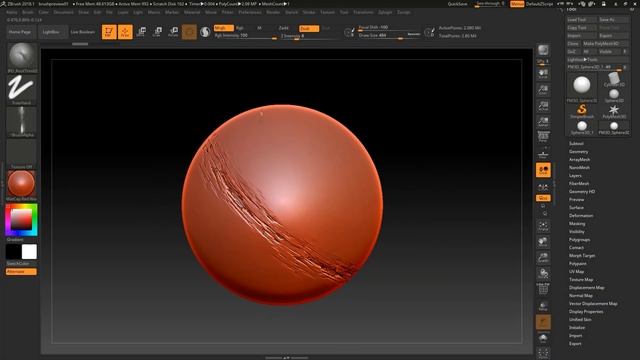Toggle Transp transparency
The image size is (640, 360).
[543, 306]
